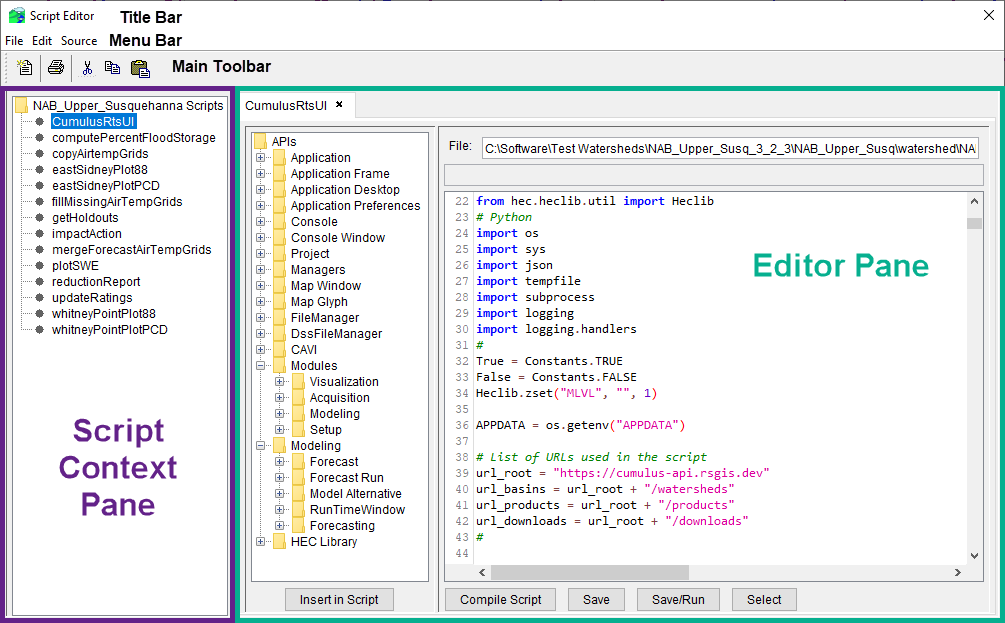Expand the HEC Library node
Screen dimensions: 1005x623
tap(261, 542)
